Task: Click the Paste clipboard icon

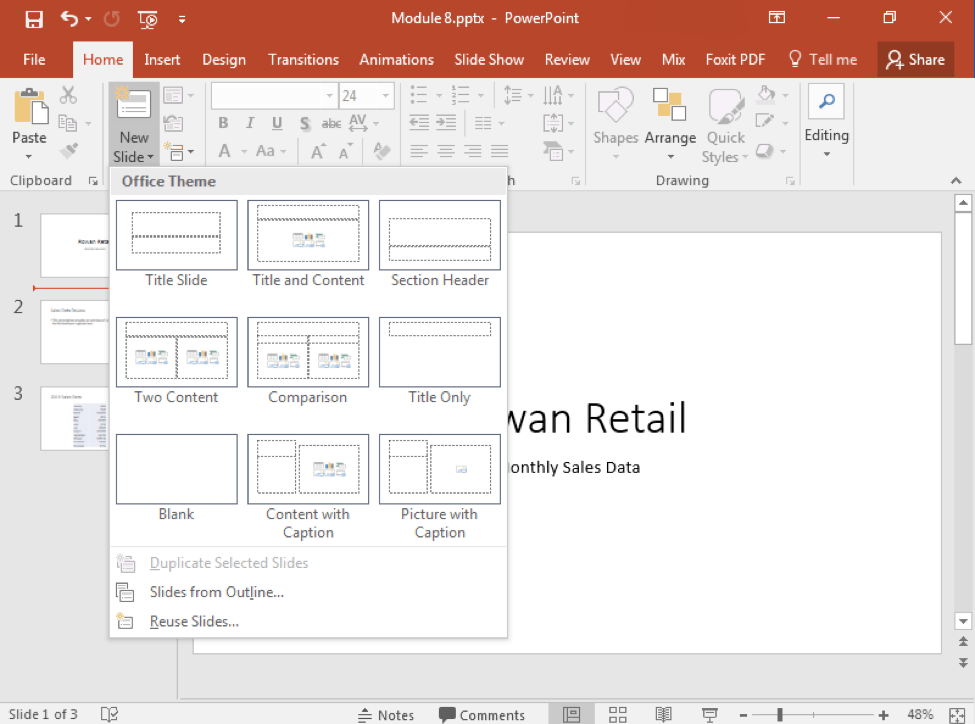Action: click(x=30, y=107)
